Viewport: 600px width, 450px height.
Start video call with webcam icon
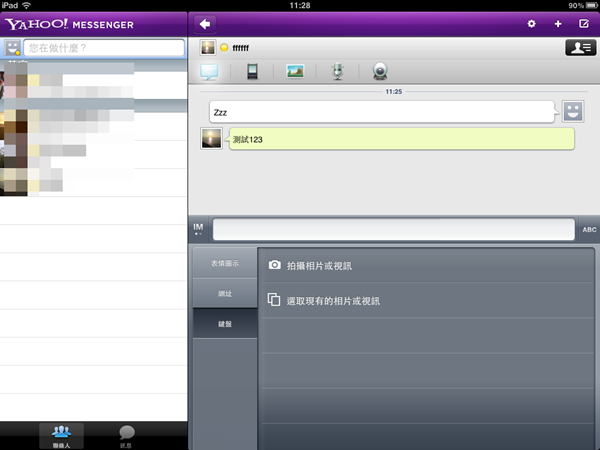pyautogui.click(x=380, y=71)
